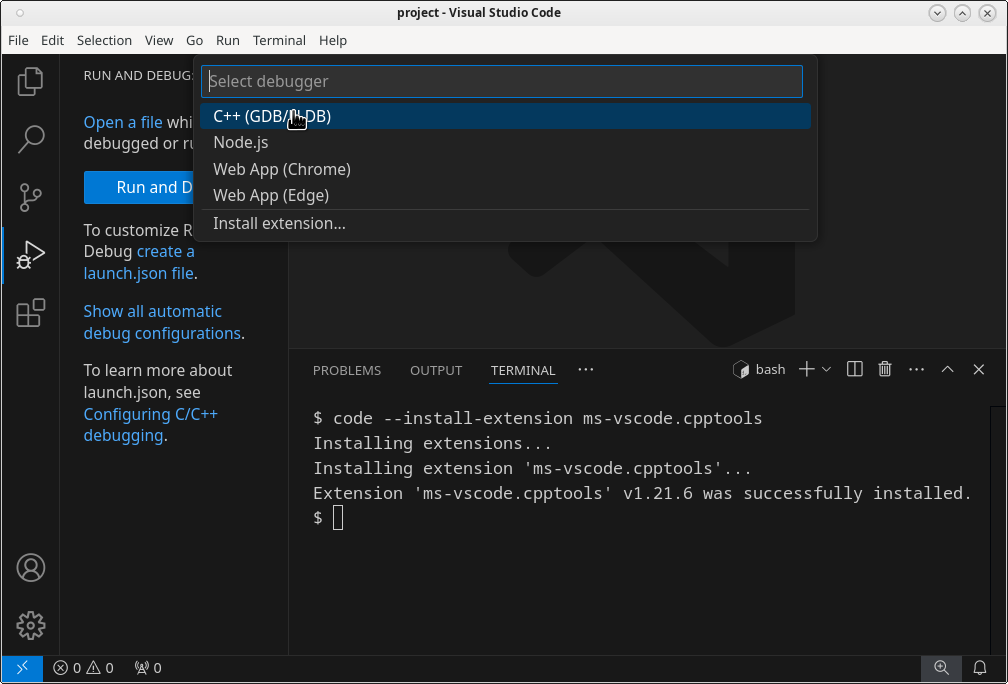Open the Terminal menu
1008x684 pixels.
(x=279, y=40)
